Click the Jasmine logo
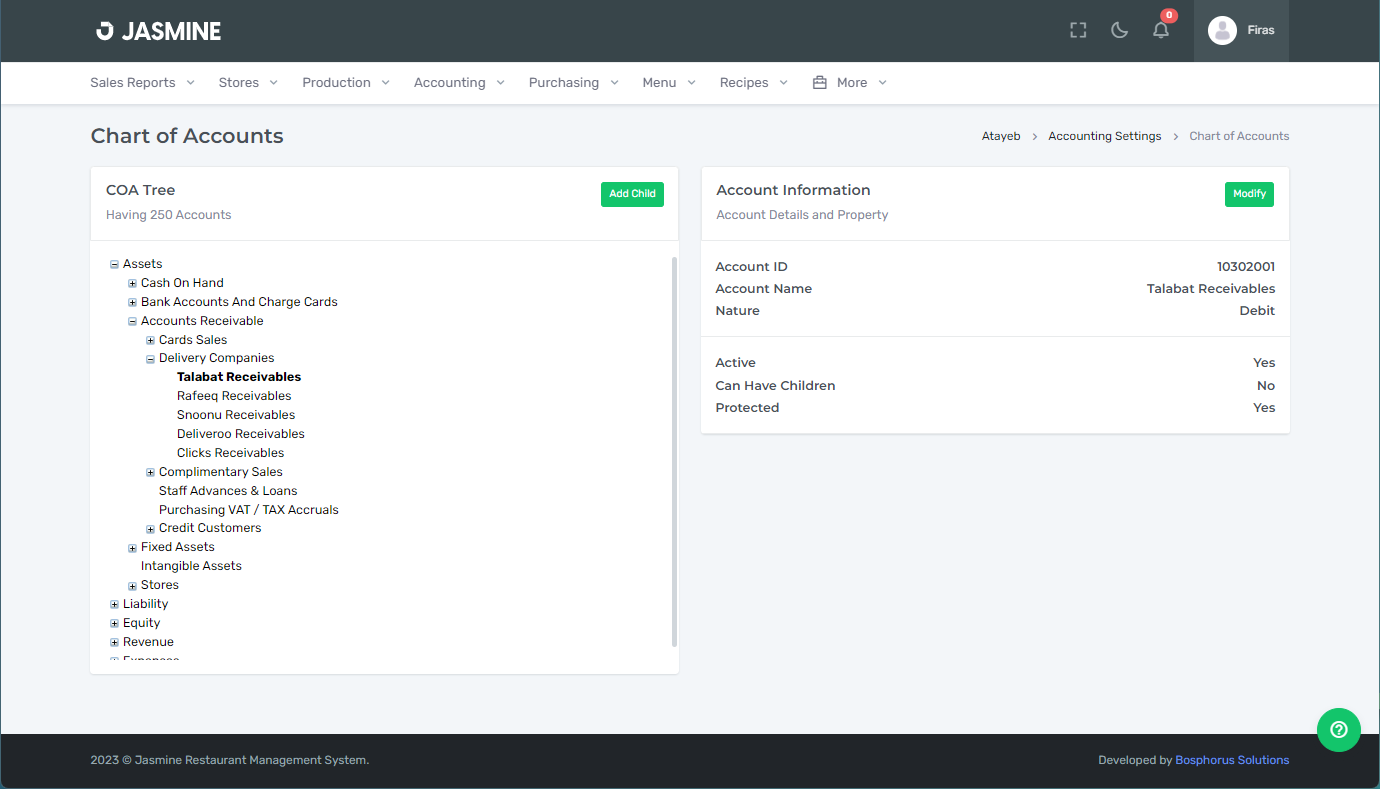The width and height of the screenshot is (1380, 789). (x=158, y=31)
